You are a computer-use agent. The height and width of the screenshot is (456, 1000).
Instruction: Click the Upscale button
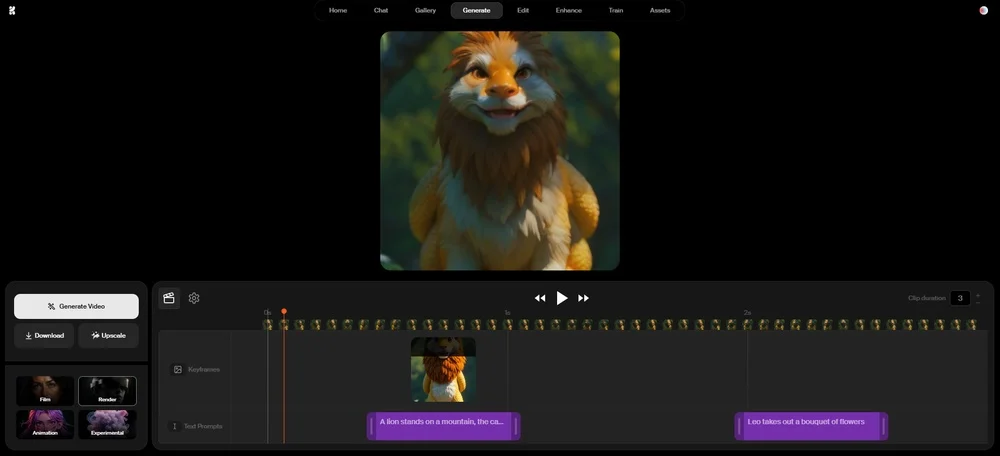point(108,336)
